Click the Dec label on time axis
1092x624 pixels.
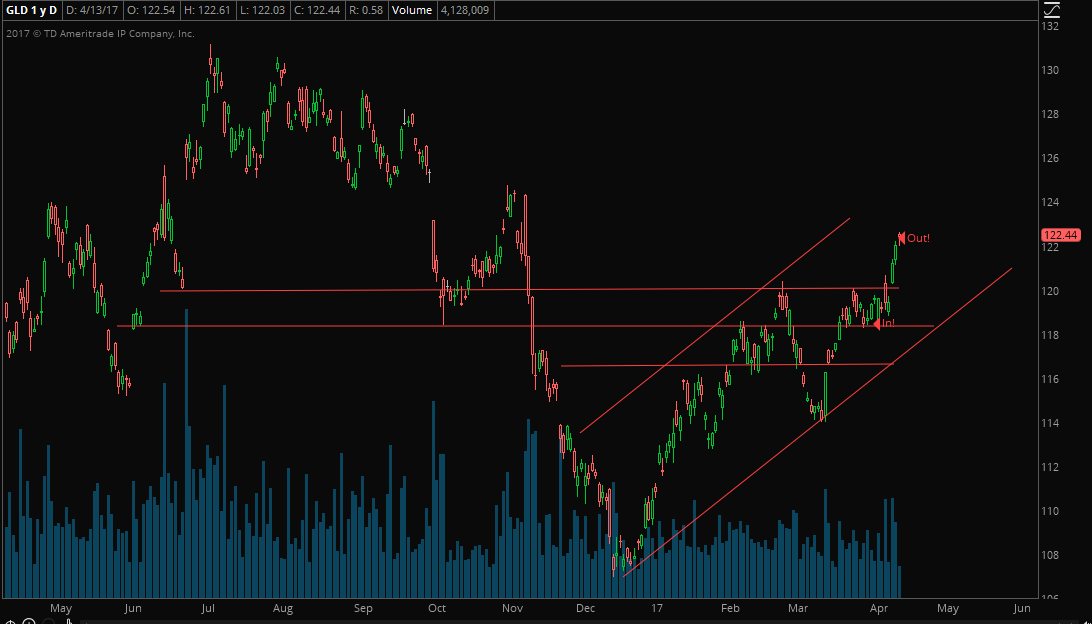[585, 608]
